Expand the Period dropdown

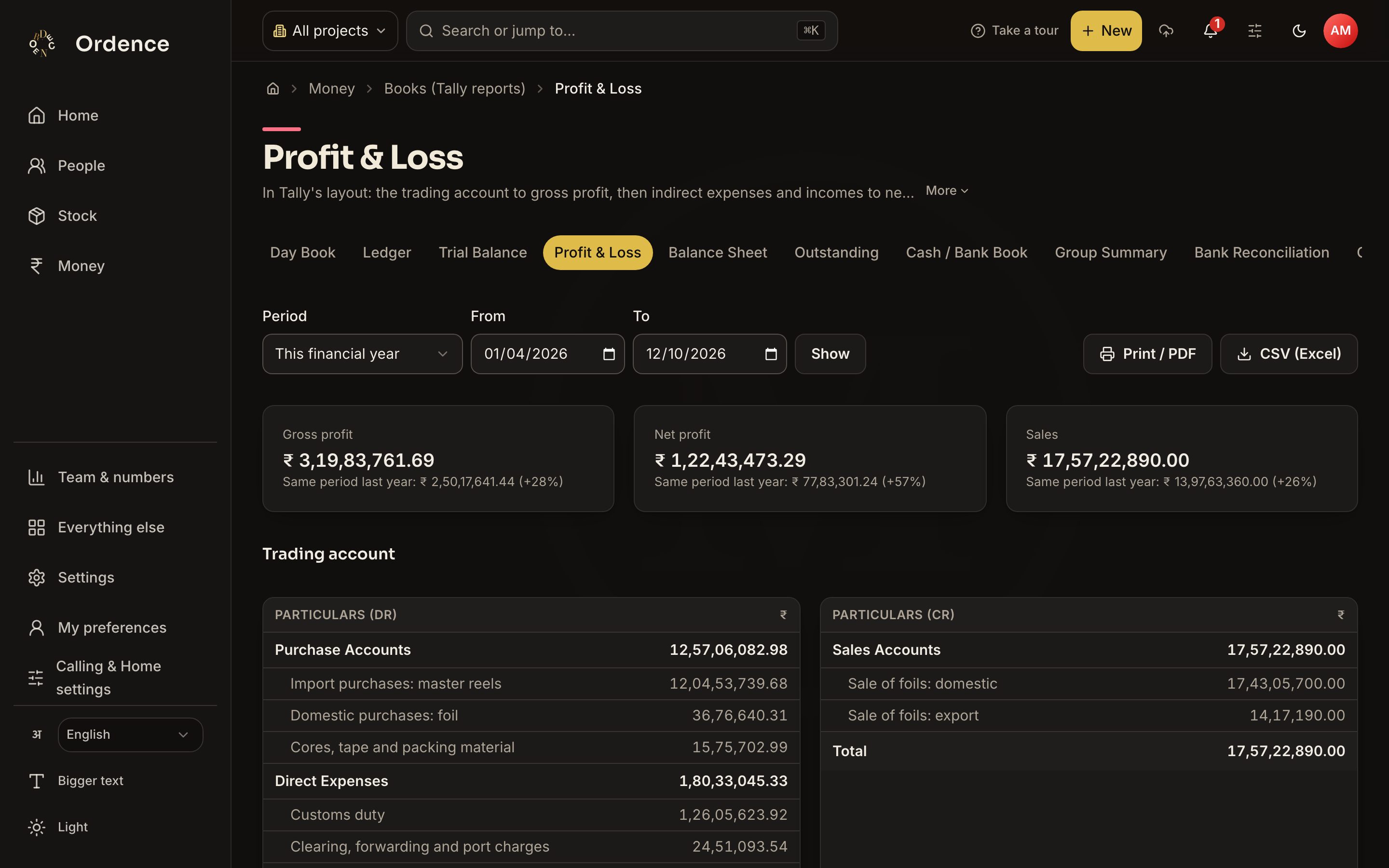tap(362, 354)
